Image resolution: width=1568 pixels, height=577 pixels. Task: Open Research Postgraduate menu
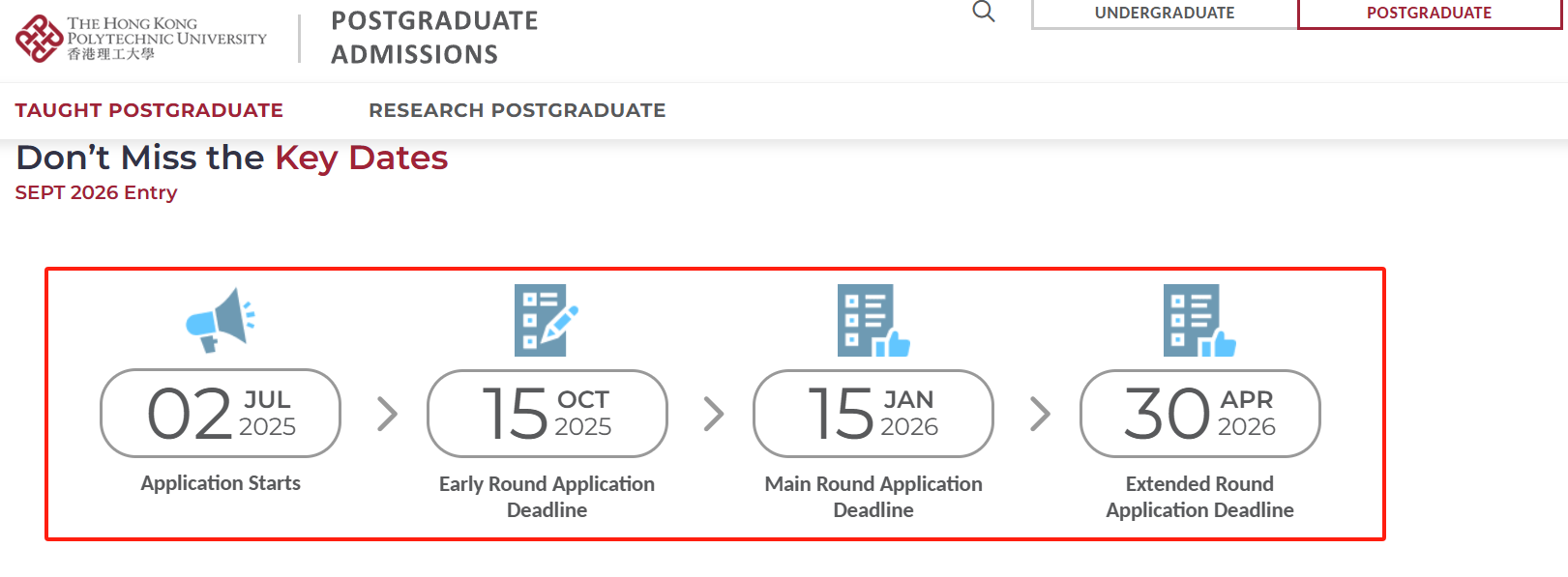click(517, 110)
